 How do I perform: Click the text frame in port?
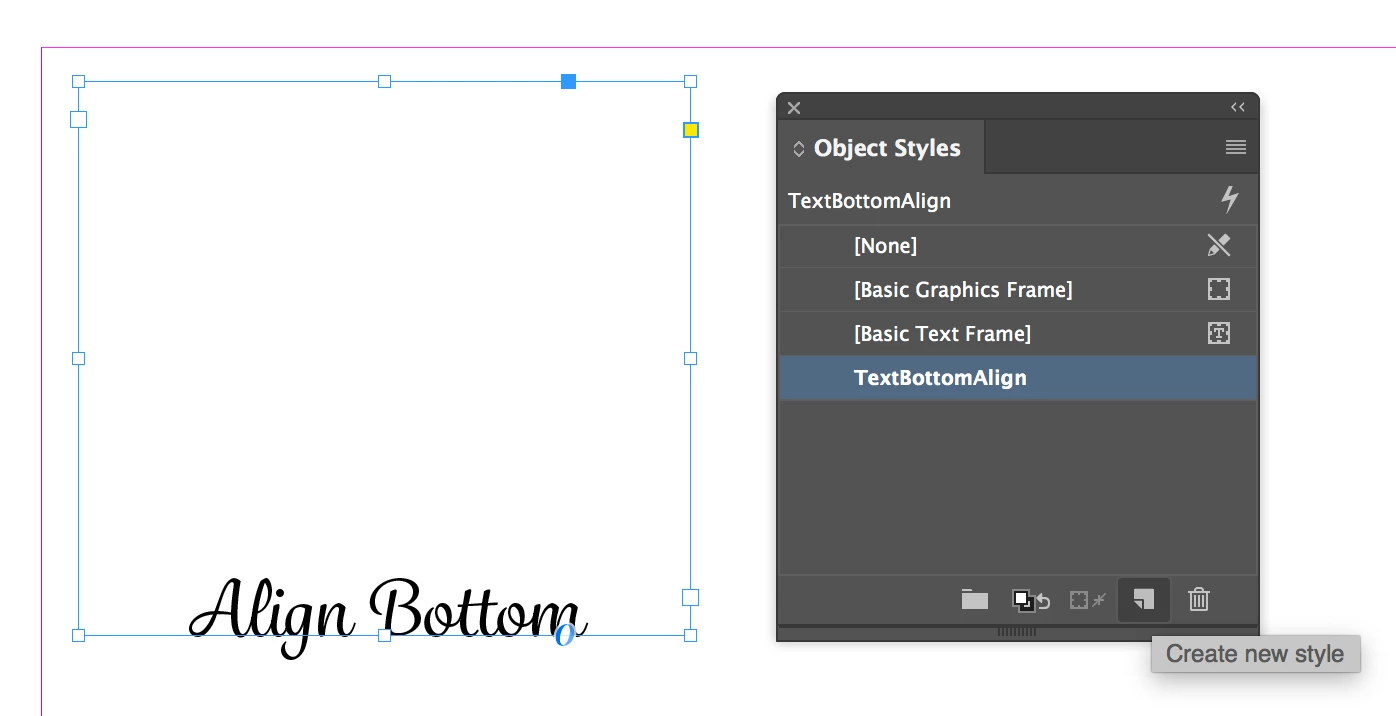tap(78, 119)
